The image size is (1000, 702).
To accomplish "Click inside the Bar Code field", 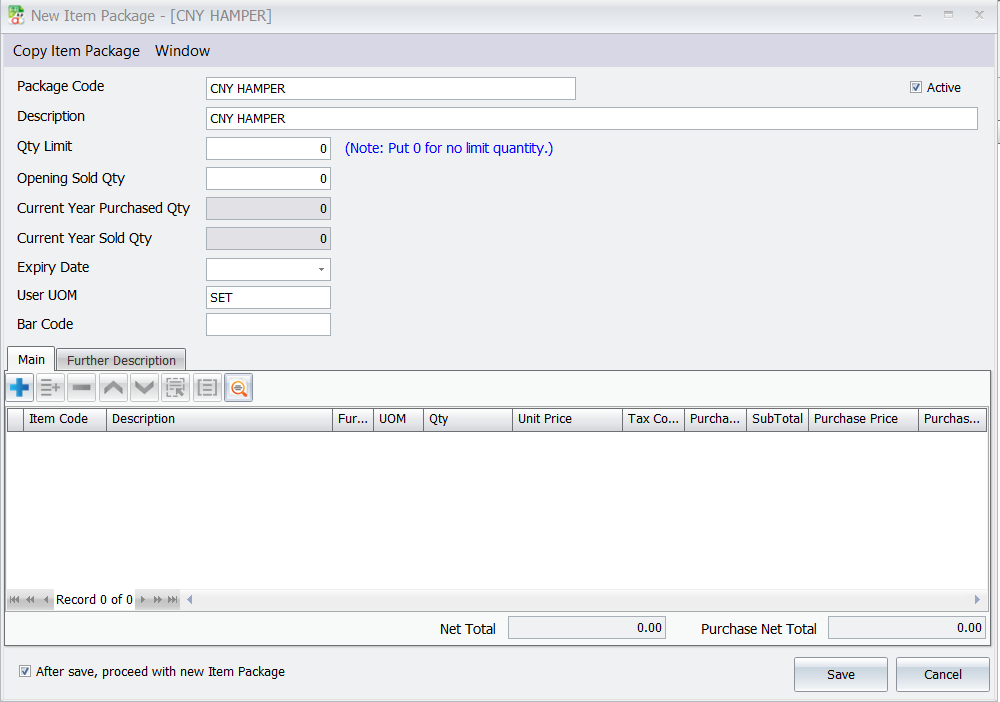I will (268, 324).
